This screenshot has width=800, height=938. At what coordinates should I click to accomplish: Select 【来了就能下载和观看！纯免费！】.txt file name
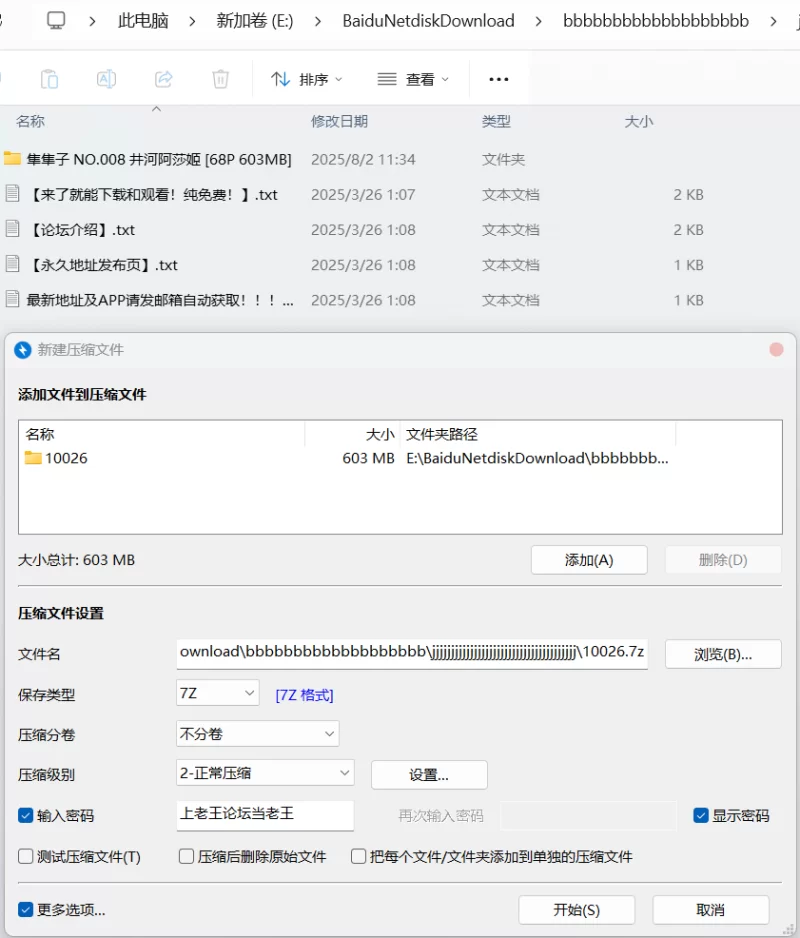pos(152,194)
